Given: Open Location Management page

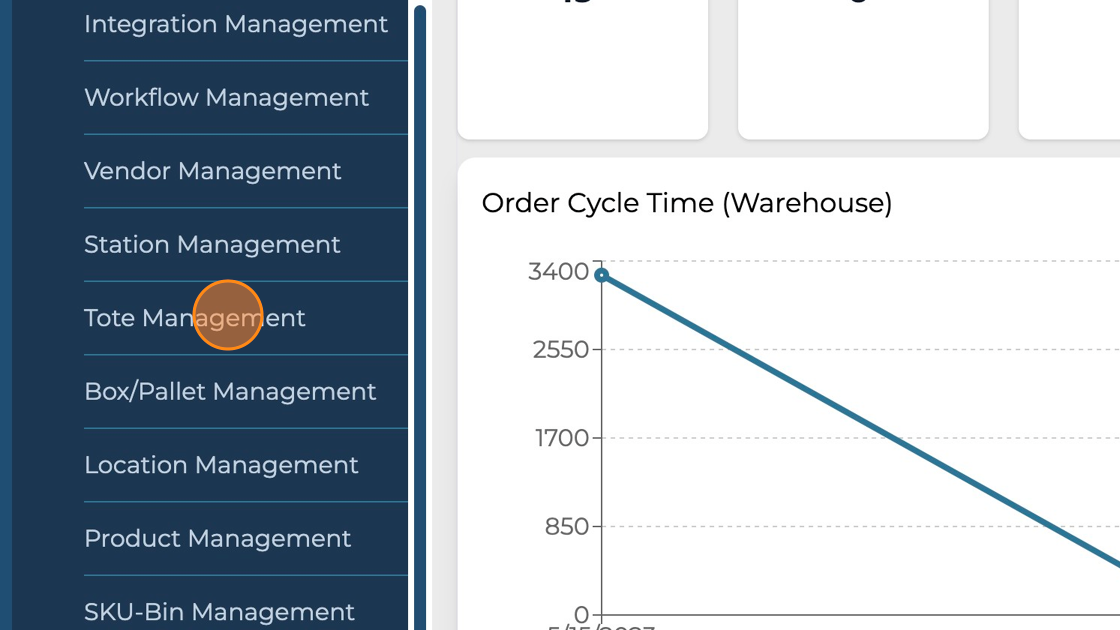Looking at the screenshot, I should click(221, 465).
